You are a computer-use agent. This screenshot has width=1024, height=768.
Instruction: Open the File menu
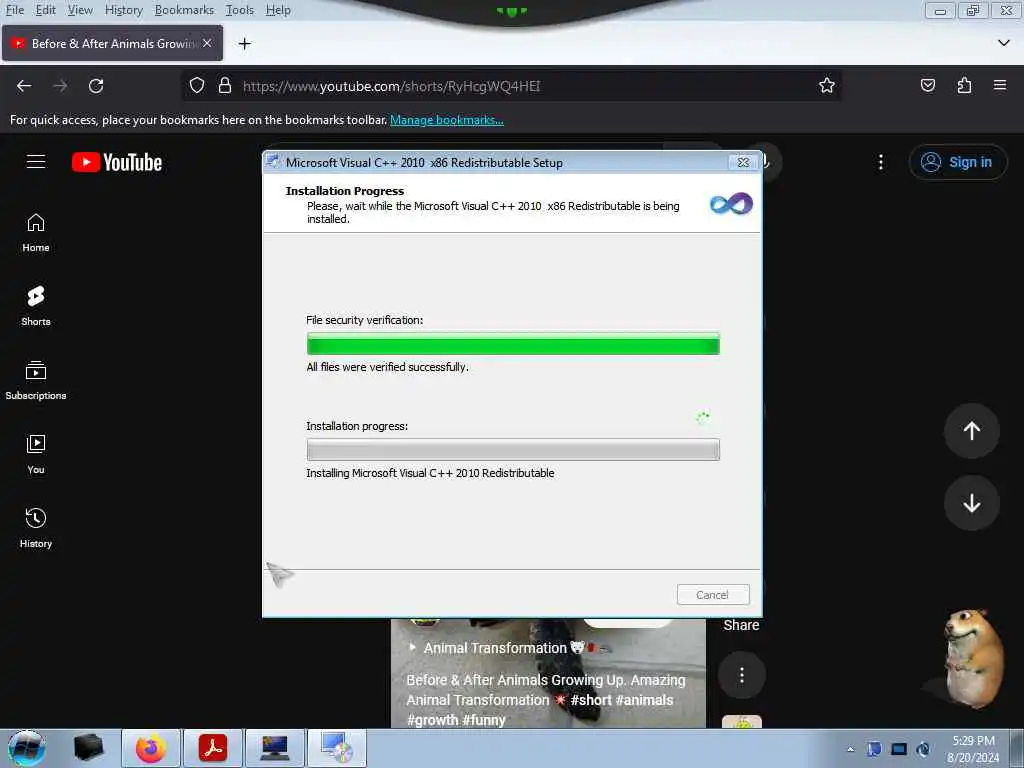tap(14, 10)
